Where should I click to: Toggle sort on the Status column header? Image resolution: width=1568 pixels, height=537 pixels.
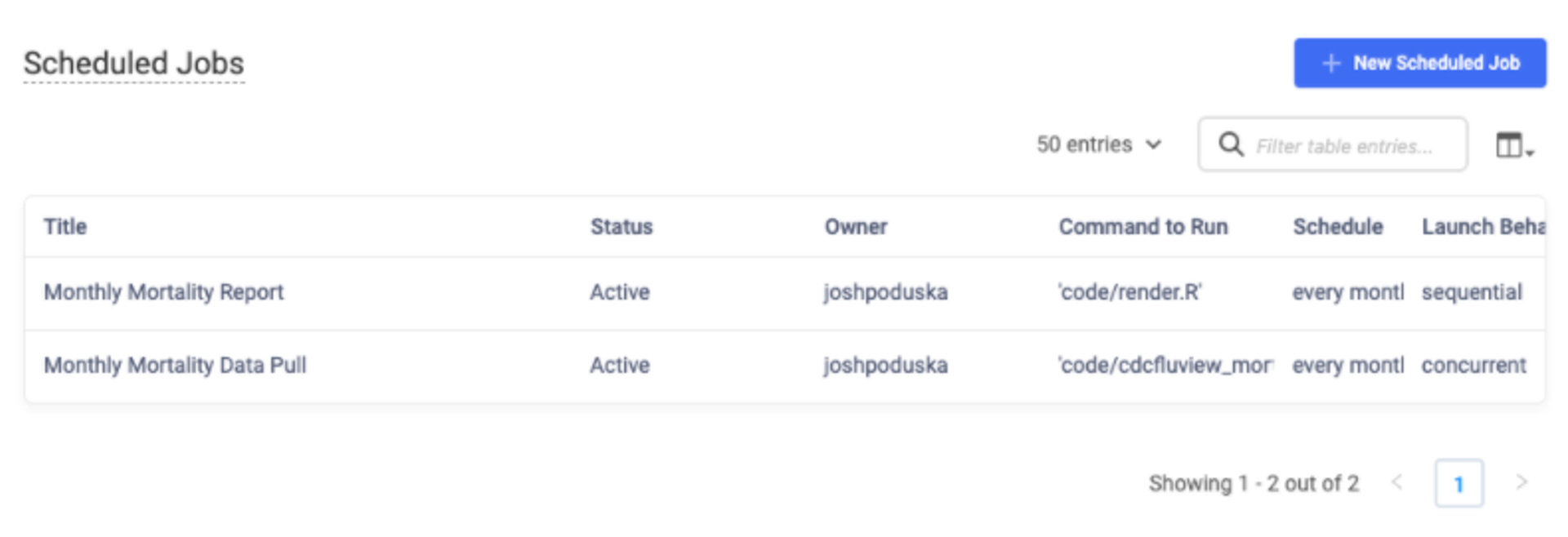click(x=621, y=227)
